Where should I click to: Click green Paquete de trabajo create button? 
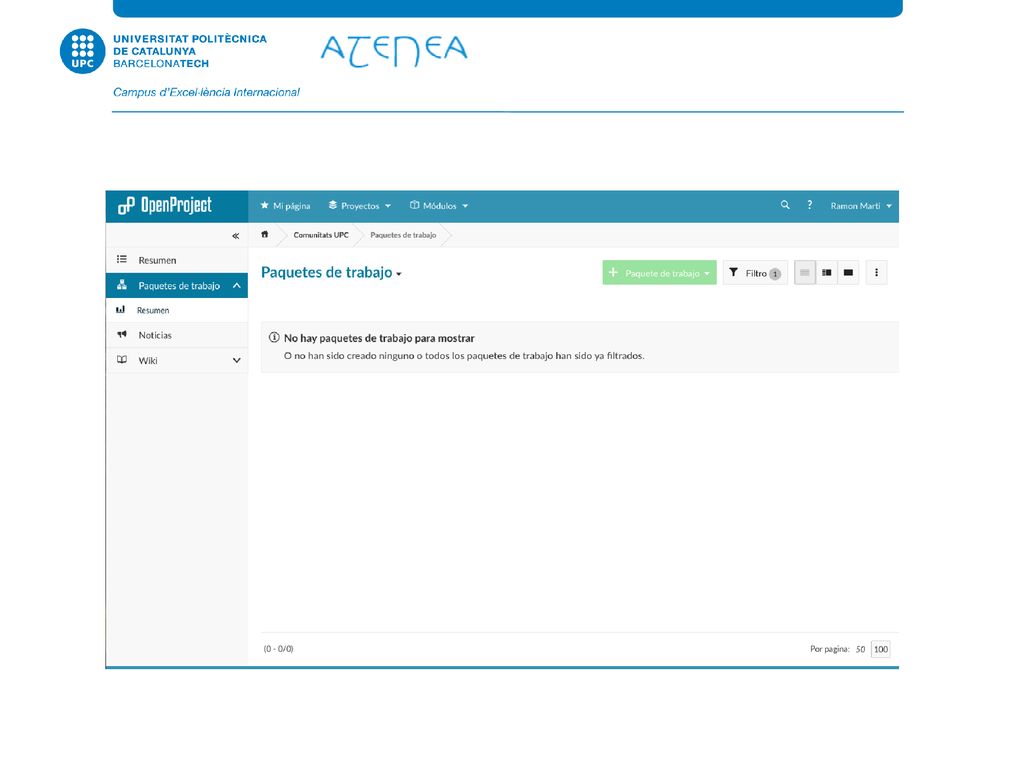pyautogui.click(x=659, y=273)
